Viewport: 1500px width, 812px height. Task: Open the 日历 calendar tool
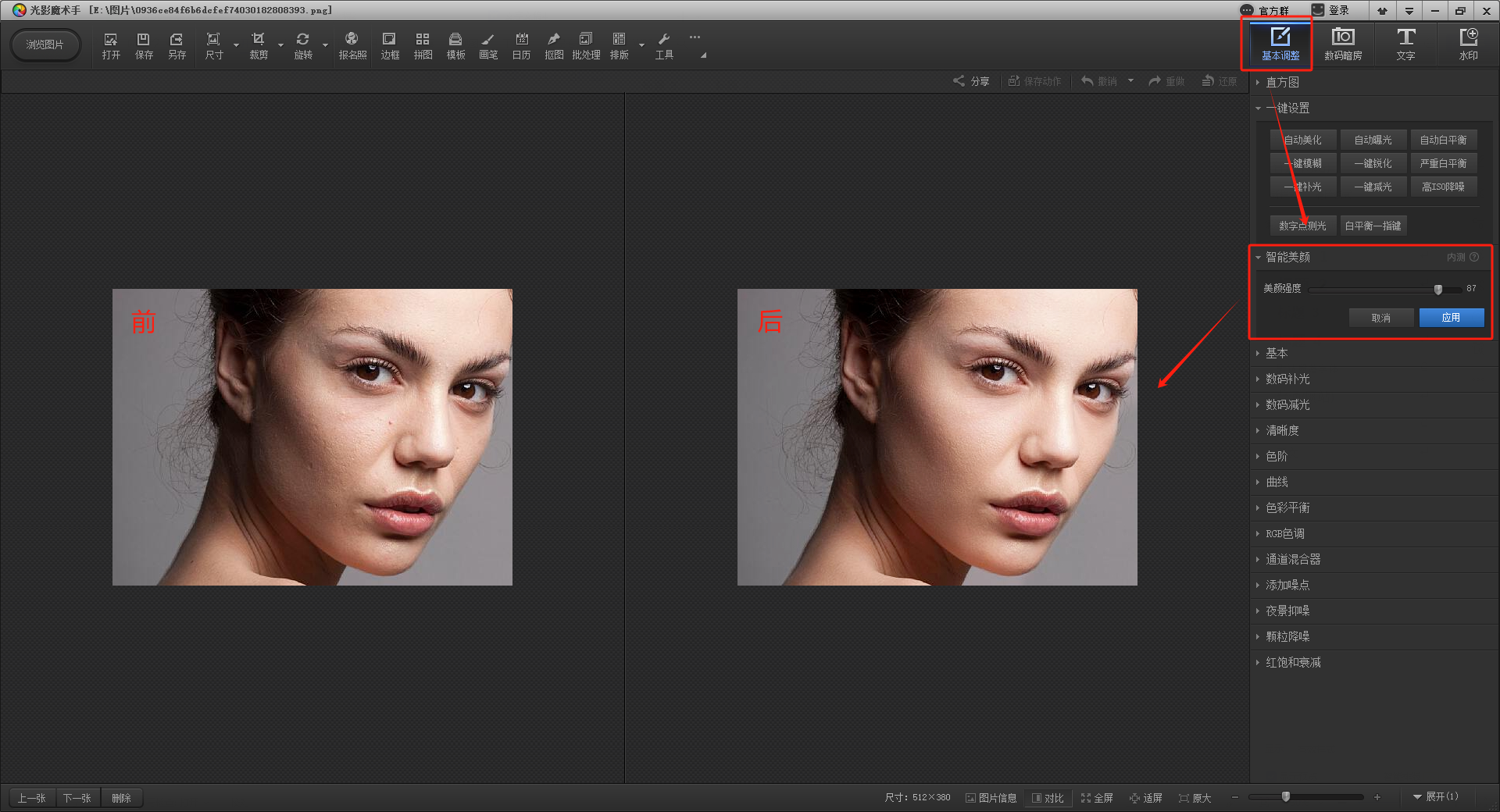point(521,45)
